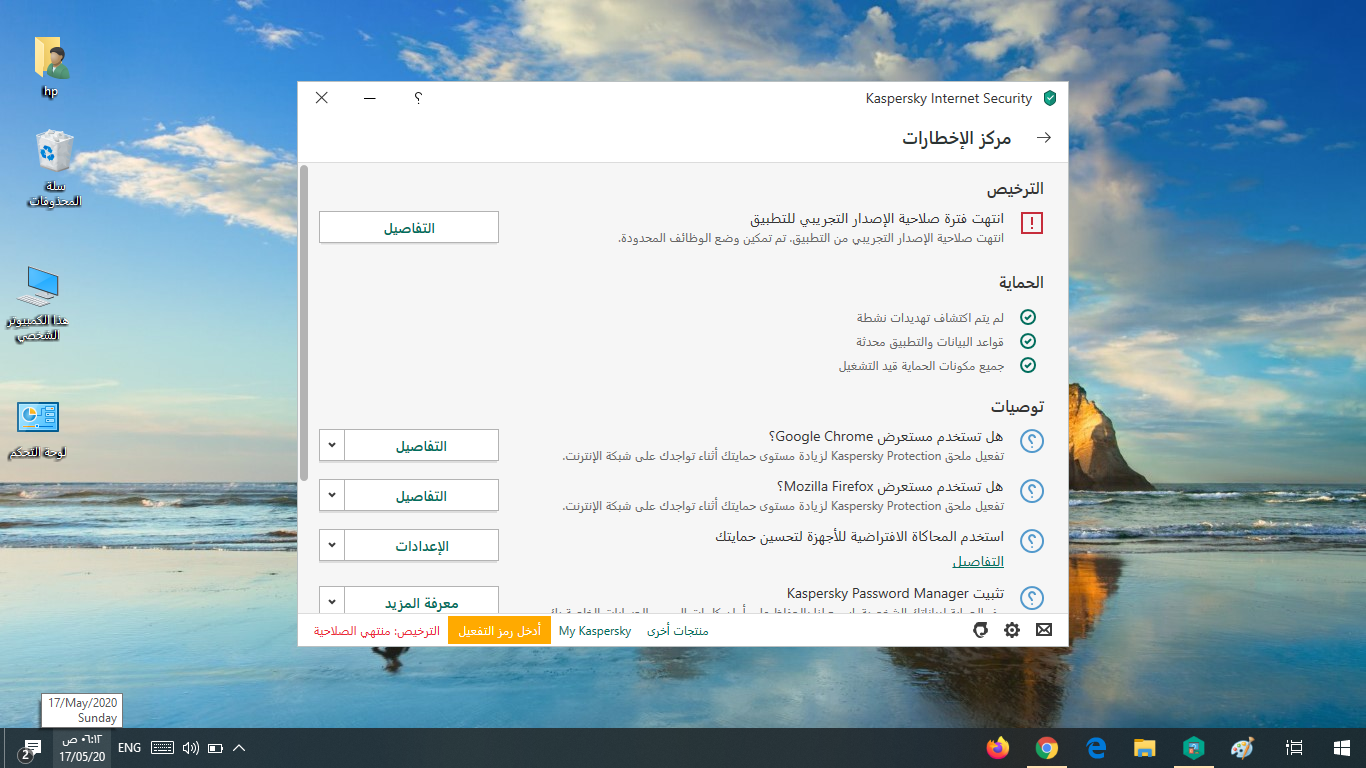
Task: Click the Mozilla Firefox recommendation question icon
Action: (1031, 491)
